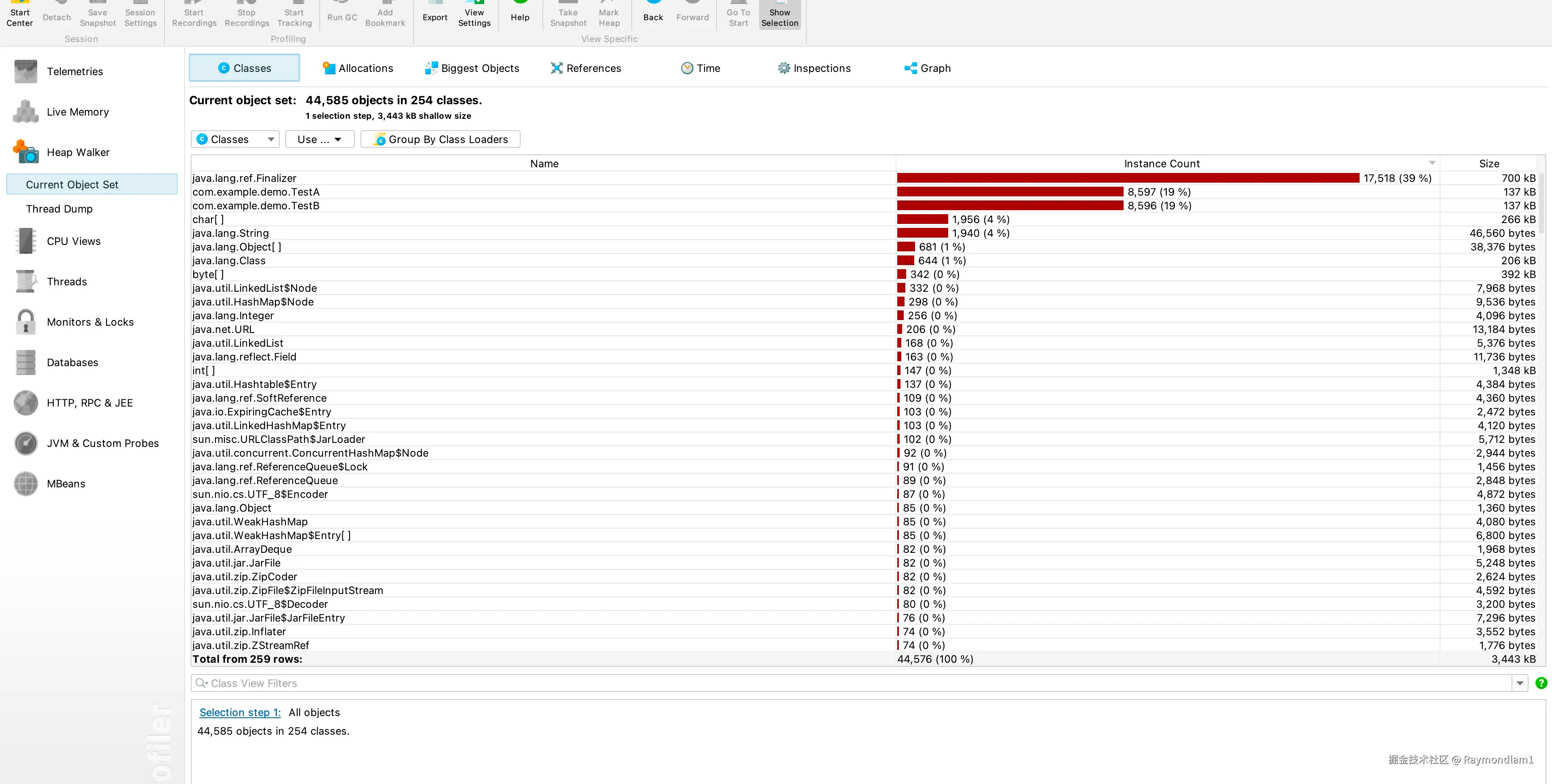This screenshot has width=1552, height=784.
Task: Select Thread Dump in the sidebar
Action: pyautogui.click(x=59, y=209)
